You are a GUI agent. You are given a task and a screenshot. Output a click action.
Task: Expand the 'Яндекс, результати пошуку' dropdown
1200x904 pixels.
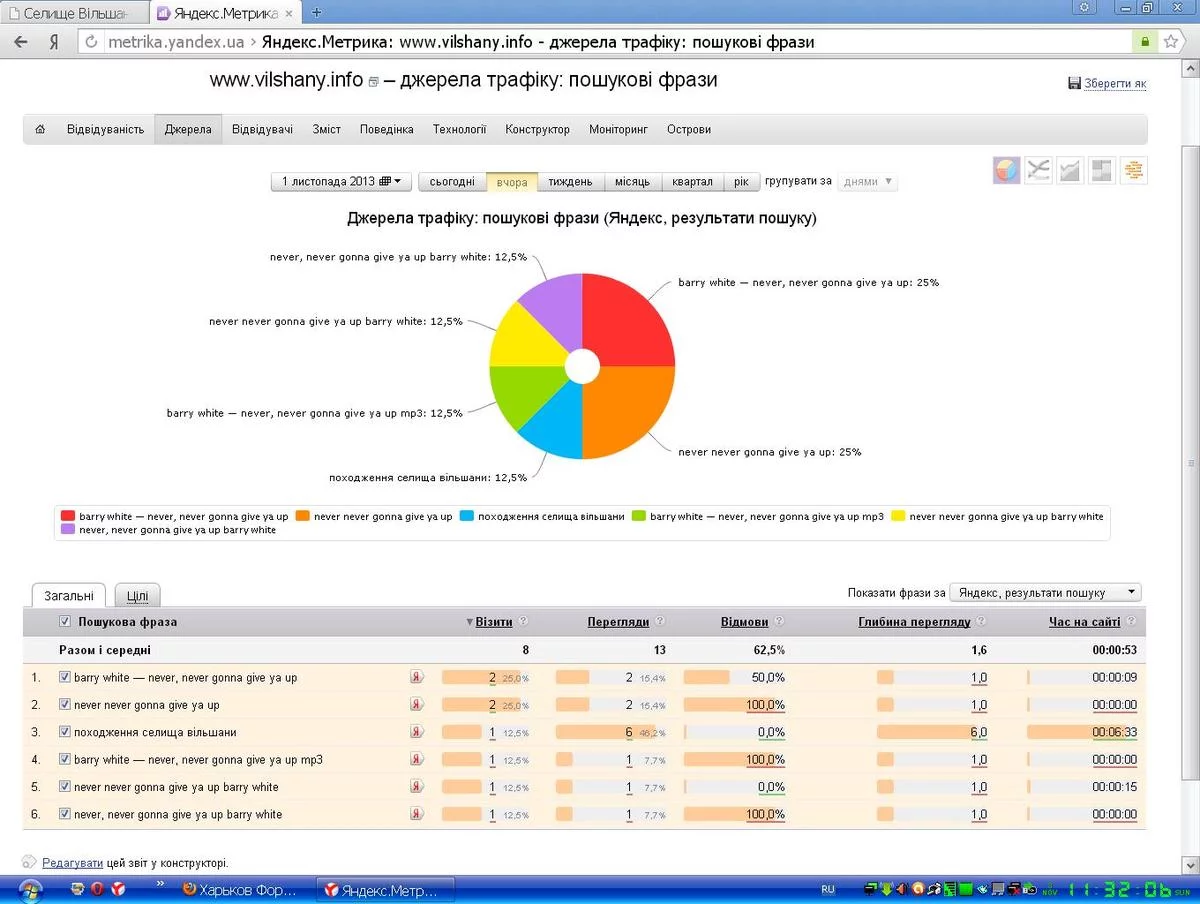[x=1044, y=593]
